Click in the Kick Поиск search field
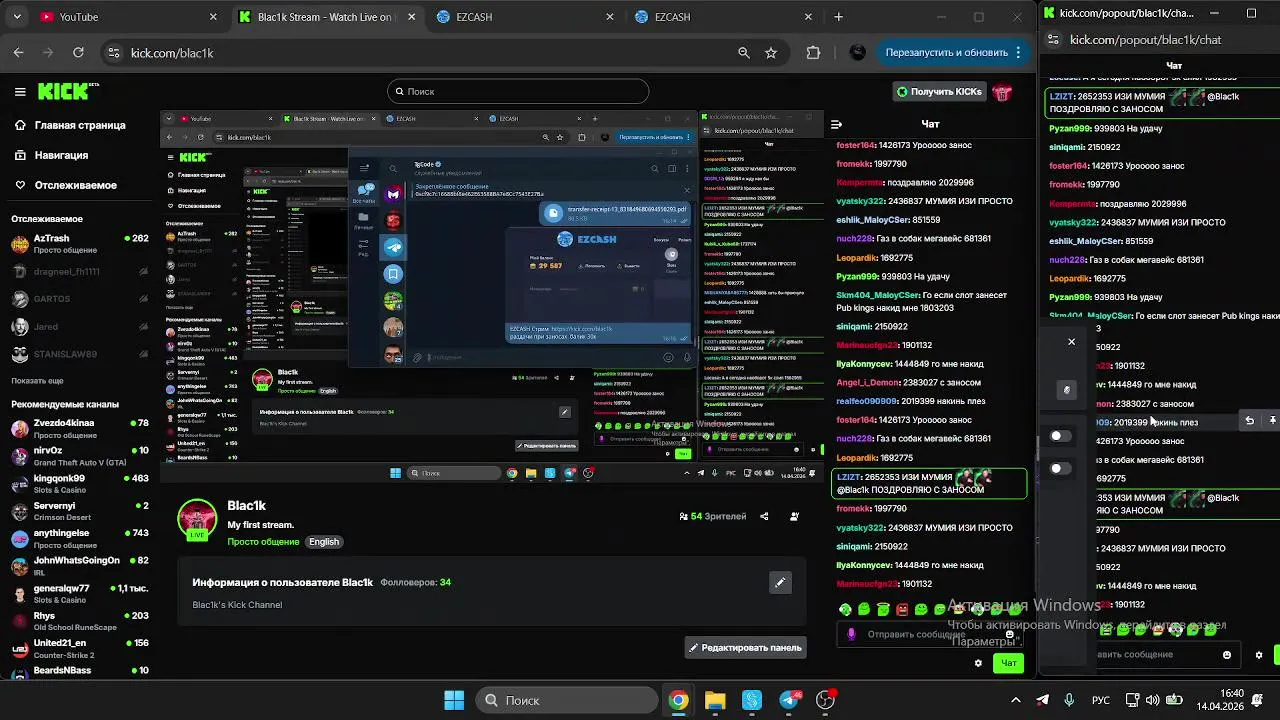This screenshot has width=1280, height=720. coord(517,91)
